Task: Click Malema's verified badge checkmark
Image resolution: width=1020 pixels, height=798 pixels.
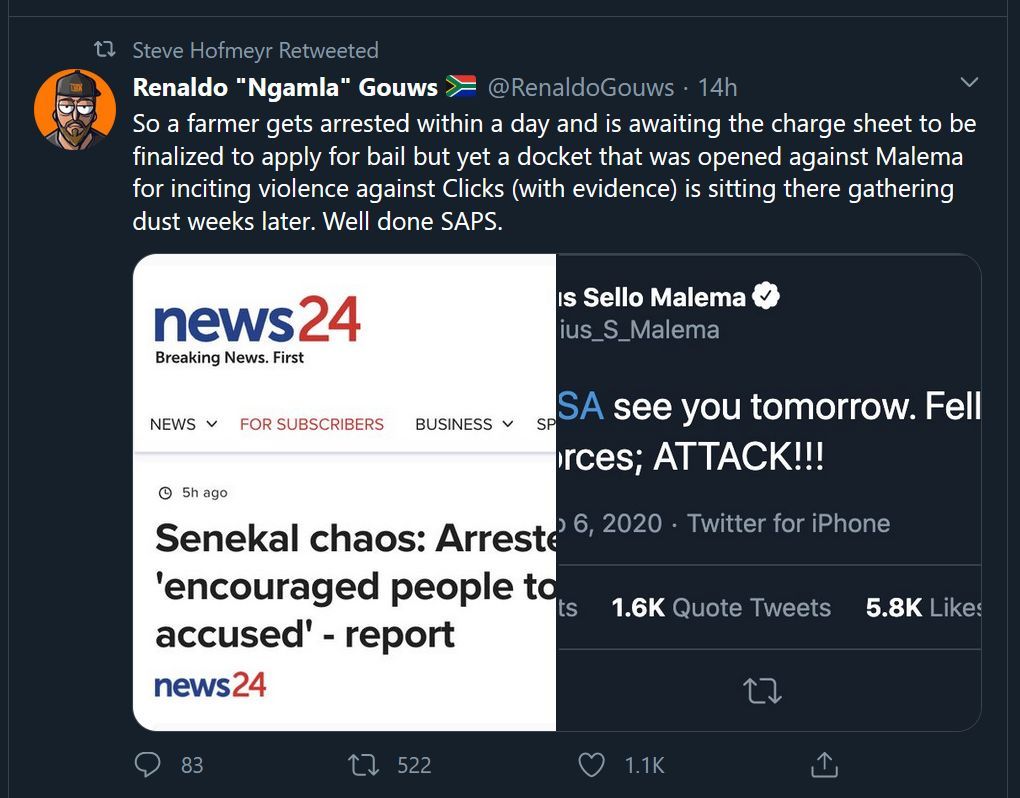Action: 765,294
